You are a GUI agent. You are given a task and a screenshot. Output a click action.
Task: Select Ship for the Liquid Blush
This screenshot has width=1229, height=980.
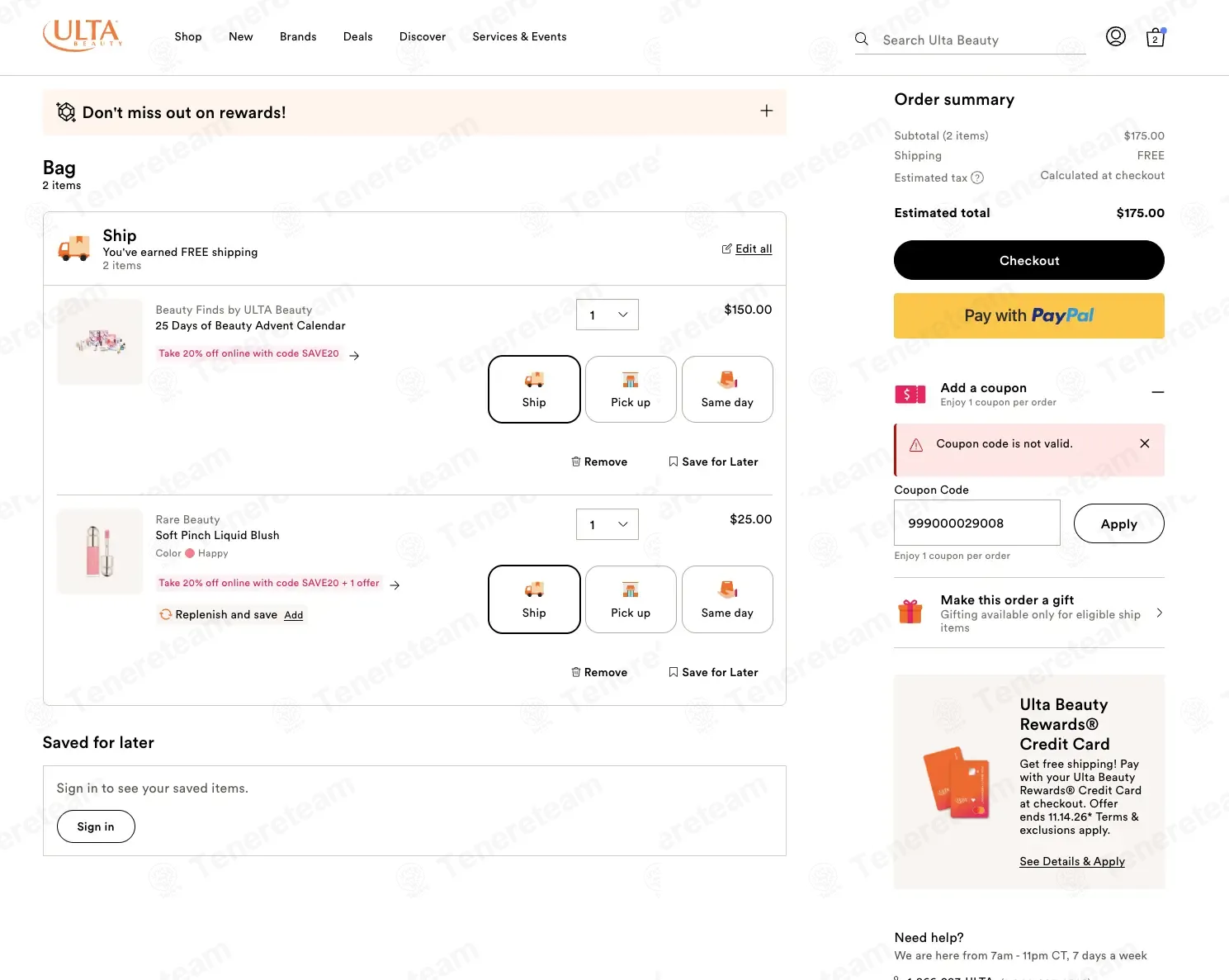534,599
